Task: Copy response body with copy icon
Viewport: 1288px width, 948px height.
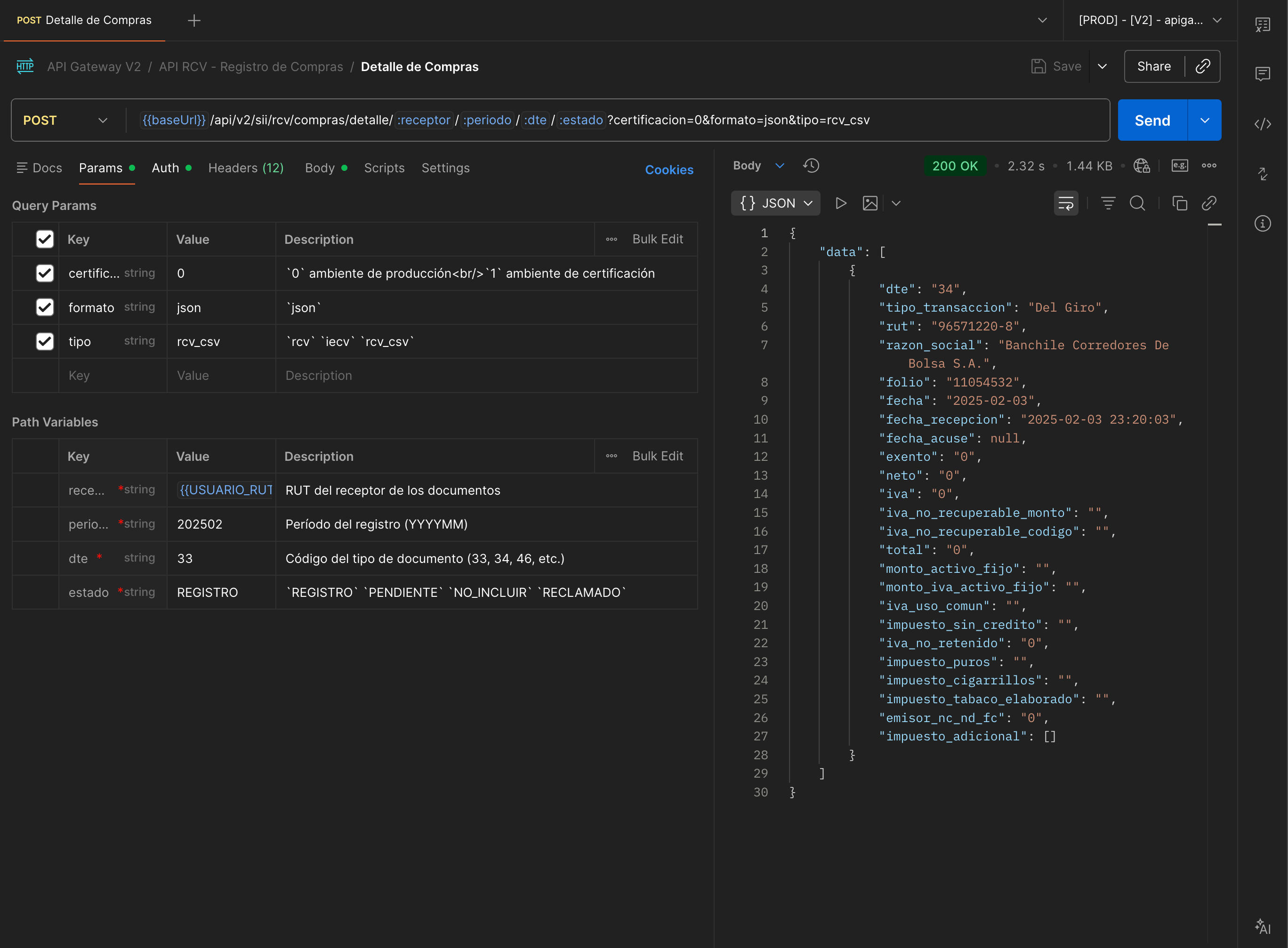Action: pyautogui.click(x=1180, y=203)
